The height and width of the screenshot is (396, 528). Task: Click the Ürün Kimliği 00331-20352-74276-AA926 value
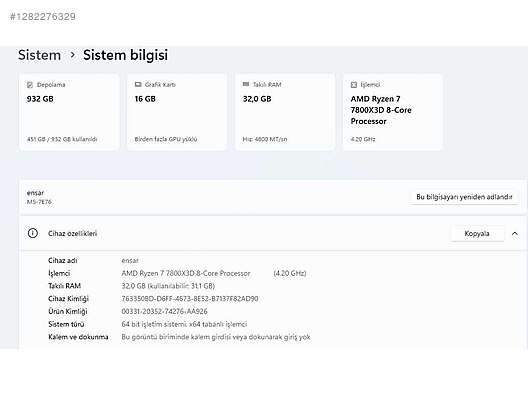point(164,311)
